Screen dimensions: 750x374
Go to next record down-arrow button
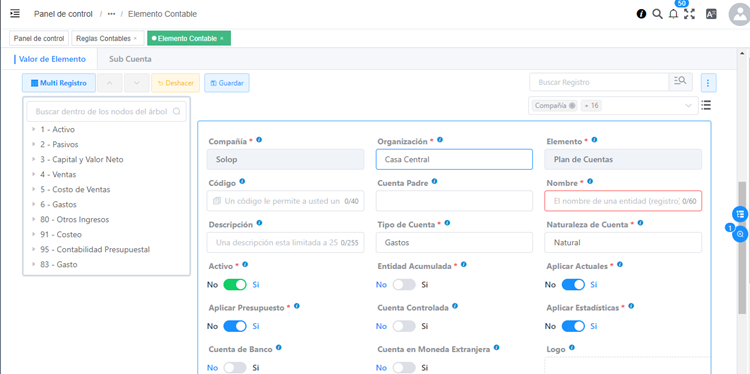point(137,83)
